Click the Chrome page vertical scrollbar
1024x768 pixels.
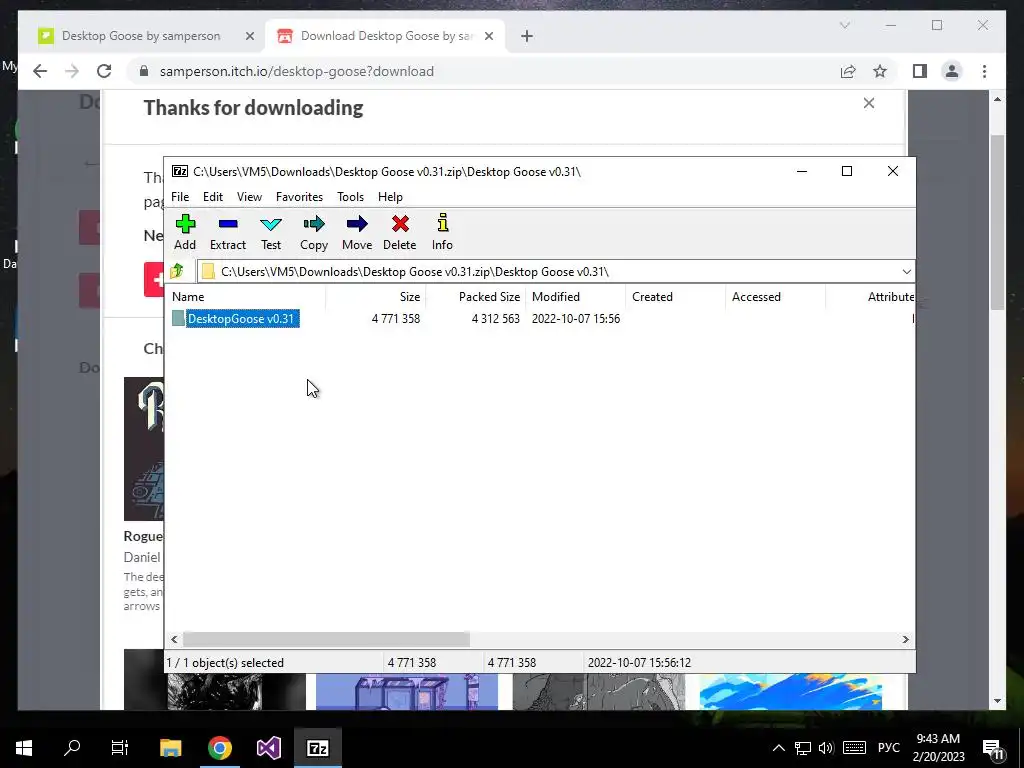[997, 222]
